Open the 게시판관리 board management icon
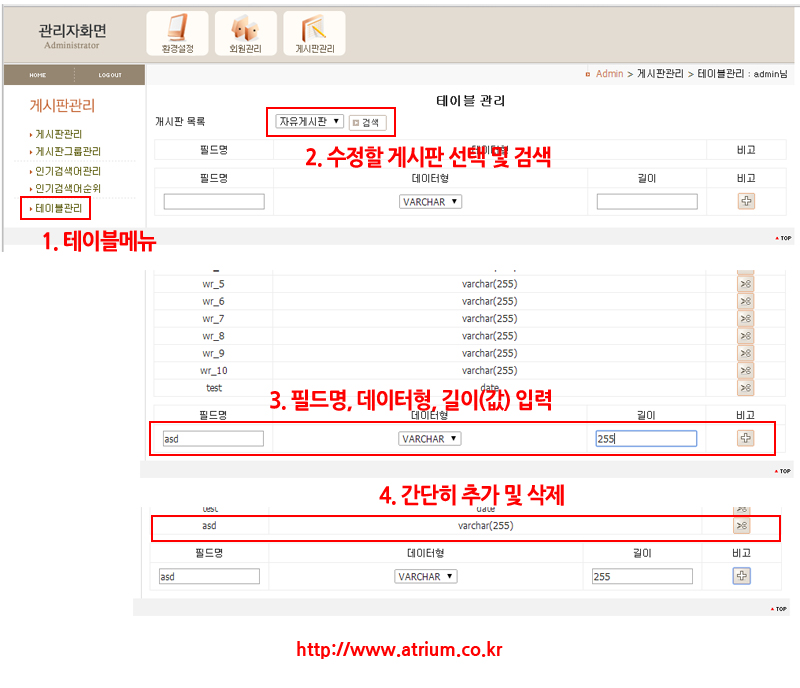800x688 pixels. [x=314, y=33]
